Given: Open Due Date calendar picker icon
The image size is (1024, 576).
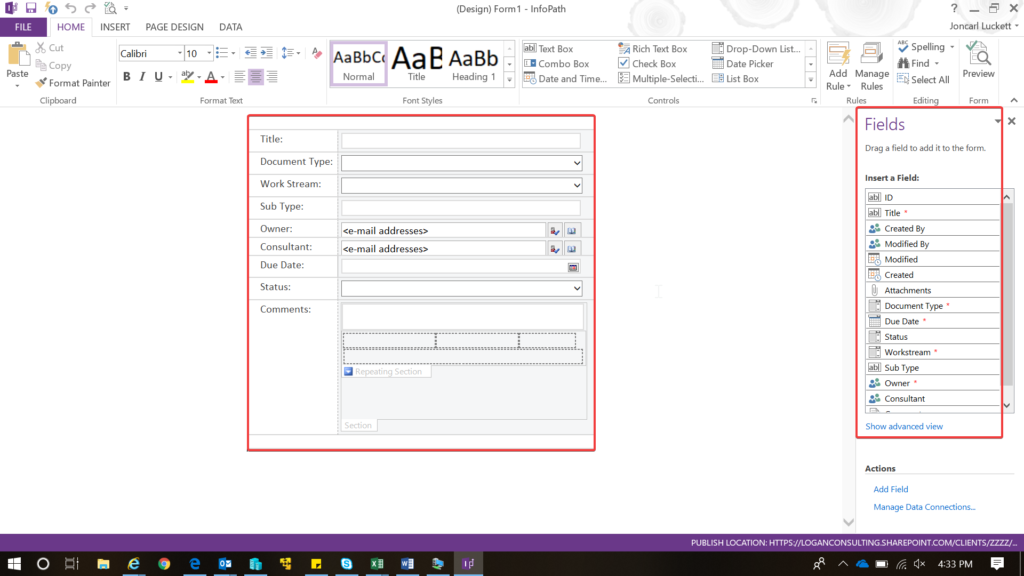Looking at the screenshot, I should (573, 267).
